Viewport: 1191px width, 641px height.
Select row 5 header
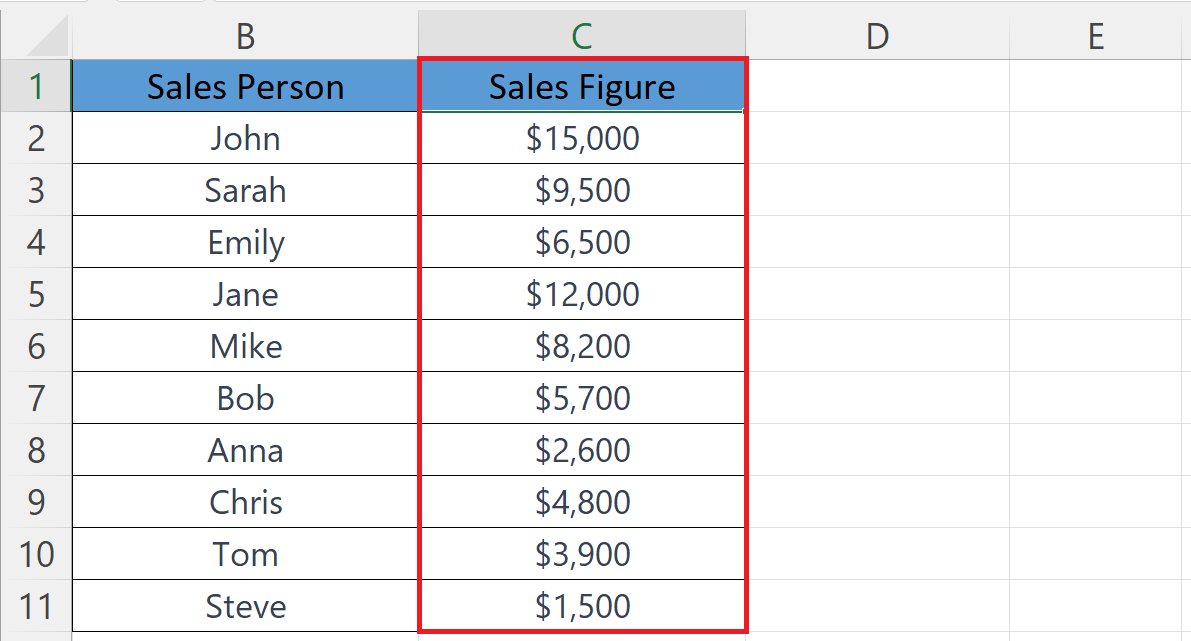pyautogui.click(x=36, y=294)
